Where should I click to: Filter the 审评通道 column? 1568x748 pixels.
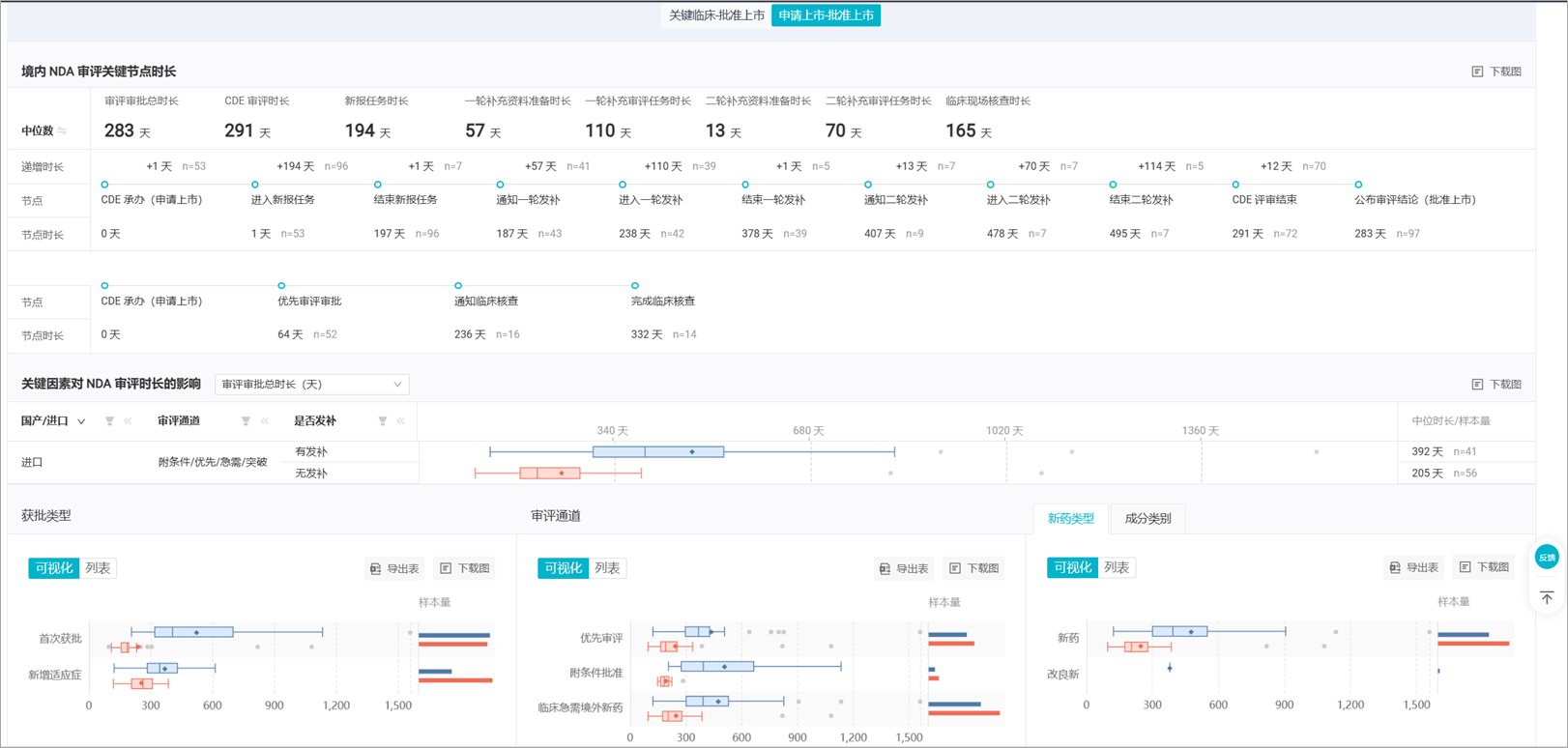tap(246, 421)
